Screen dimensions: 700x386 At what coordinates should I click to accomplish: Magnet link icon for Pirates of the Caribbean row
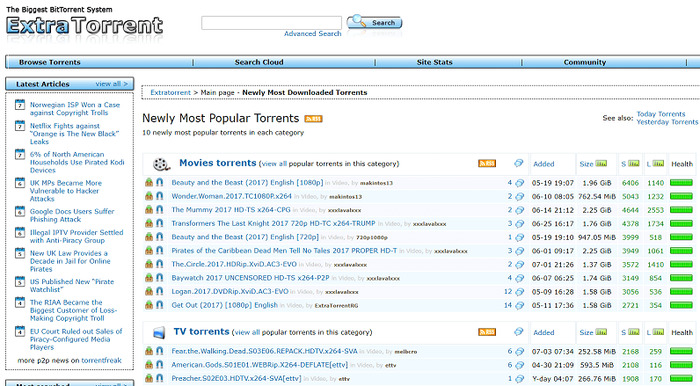159,251
